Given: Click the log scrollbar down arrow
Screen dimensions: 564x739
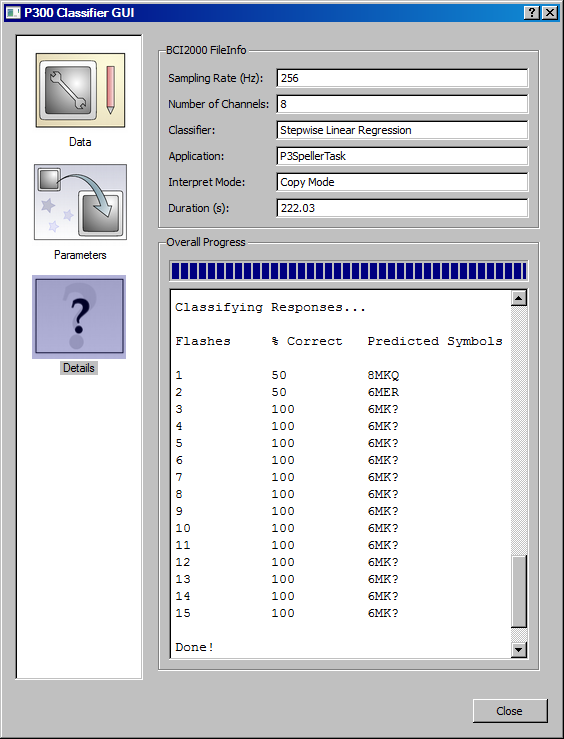Looking at the screenshot, I should pyautogui.click(x=518, y=649).
